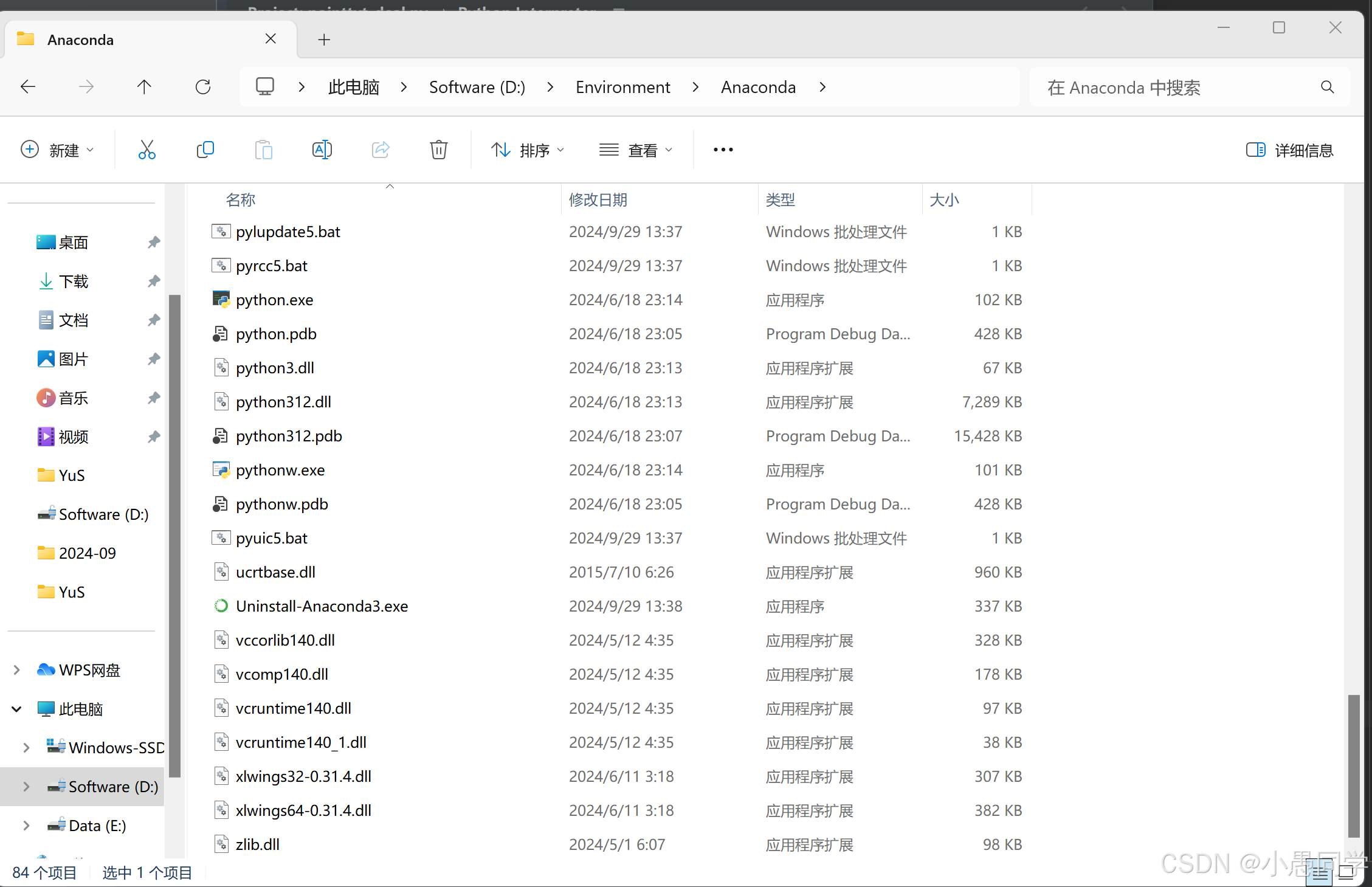Click the navigation pane scrollbar
The height and width of the screenshot is (887, 1372).
coord(175,536)
